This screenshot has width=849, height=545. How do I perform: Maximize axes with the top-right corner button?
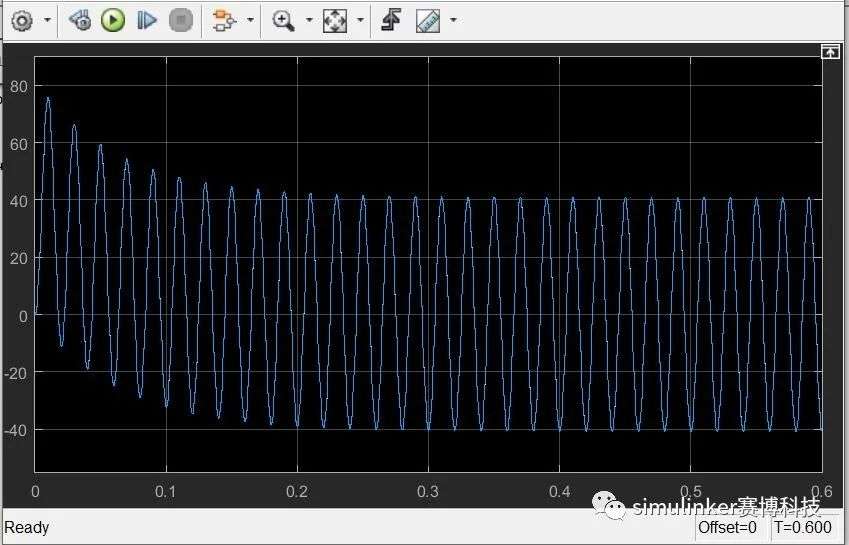[830, 52]
